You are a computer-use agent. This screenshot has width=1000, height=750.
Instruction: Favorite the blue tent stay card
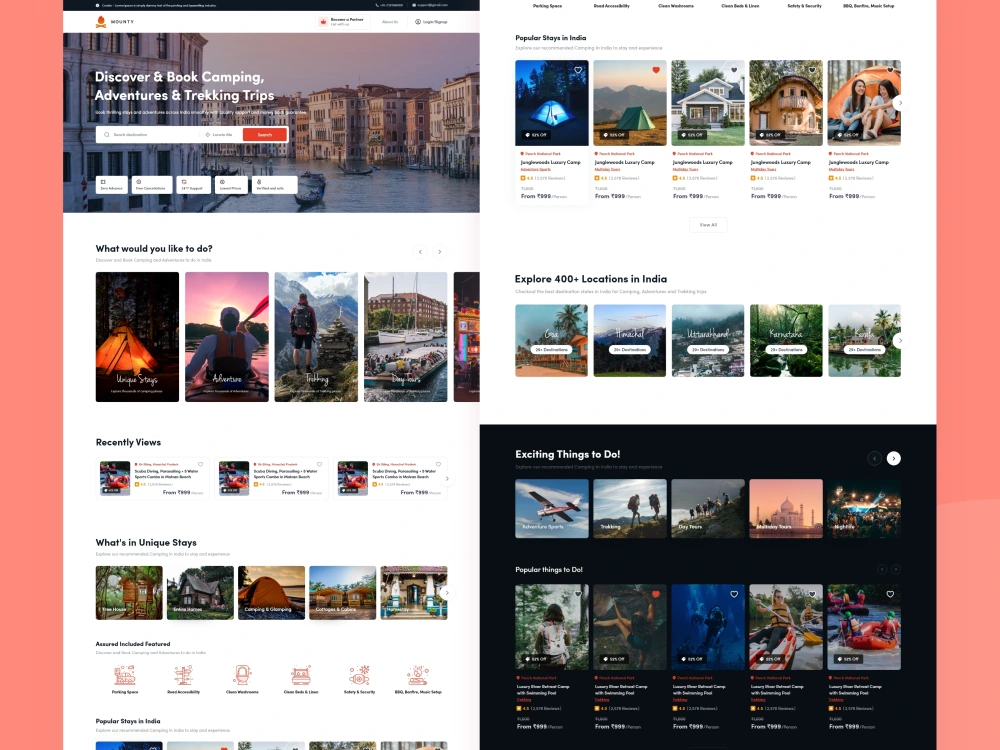click(578, 70)
